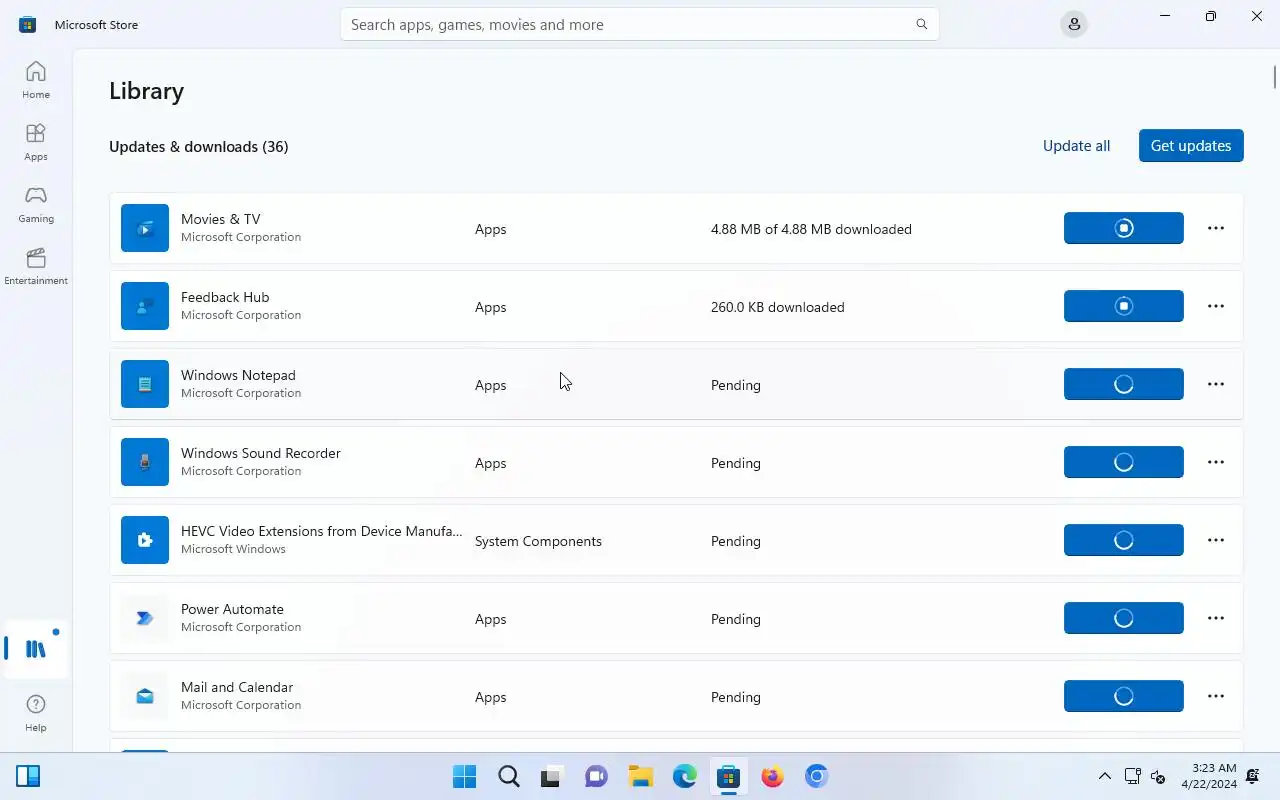Stop the Feedback Hub download
Screen dimensions: 1280x800
click(x=1124, y=306)
